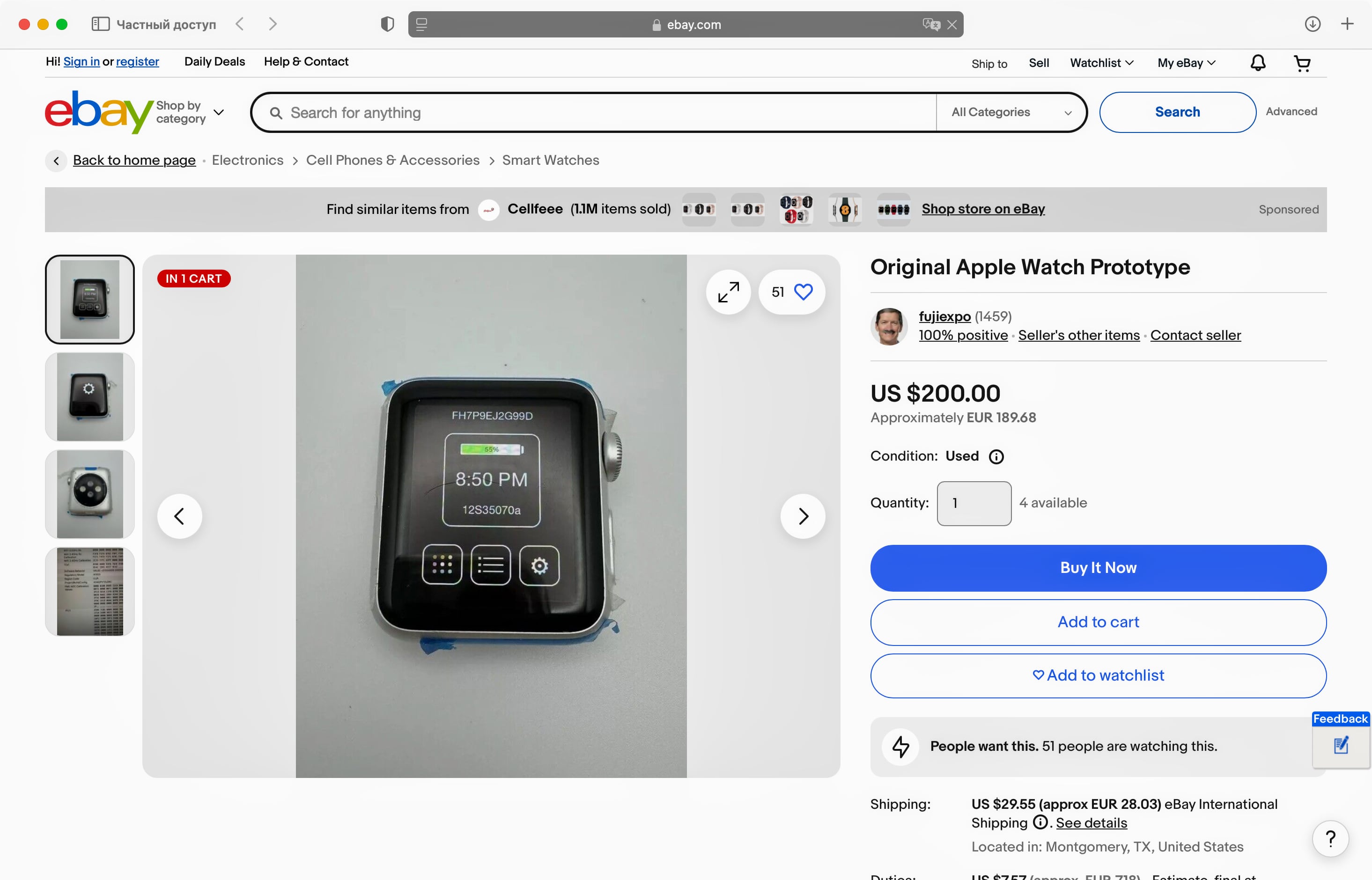Open the My eBay menu

[1187, 63]
